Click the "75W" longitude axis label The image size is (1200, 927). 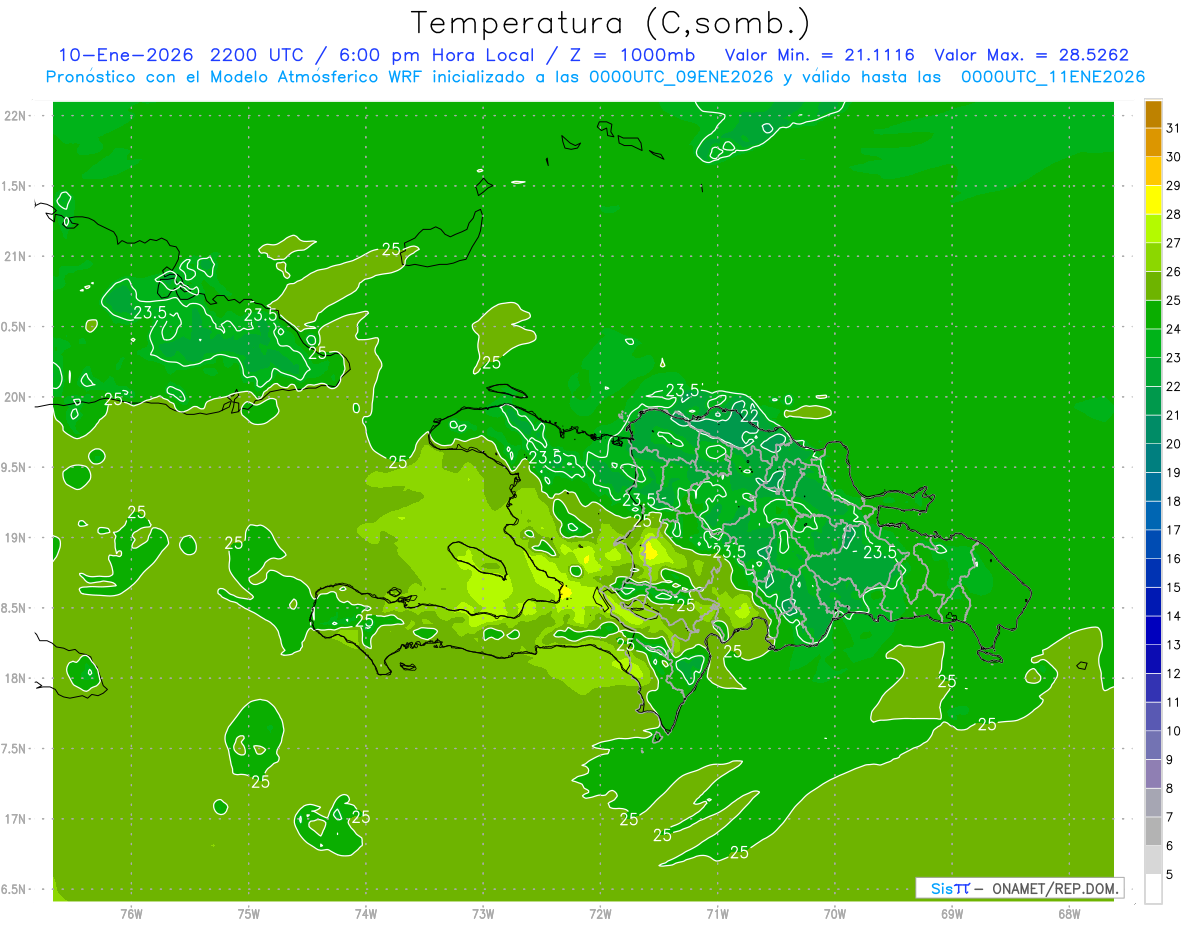point(248,914)
